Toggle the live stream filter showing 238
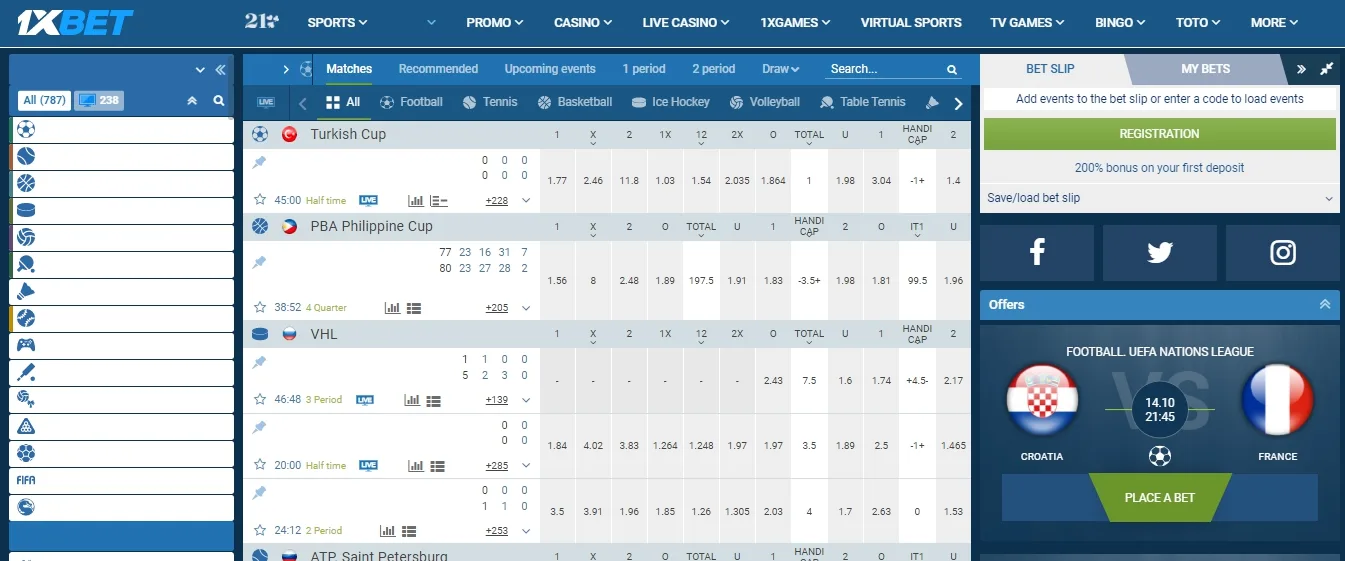This screenshot has height=561, width=1345. coord(99,100)
